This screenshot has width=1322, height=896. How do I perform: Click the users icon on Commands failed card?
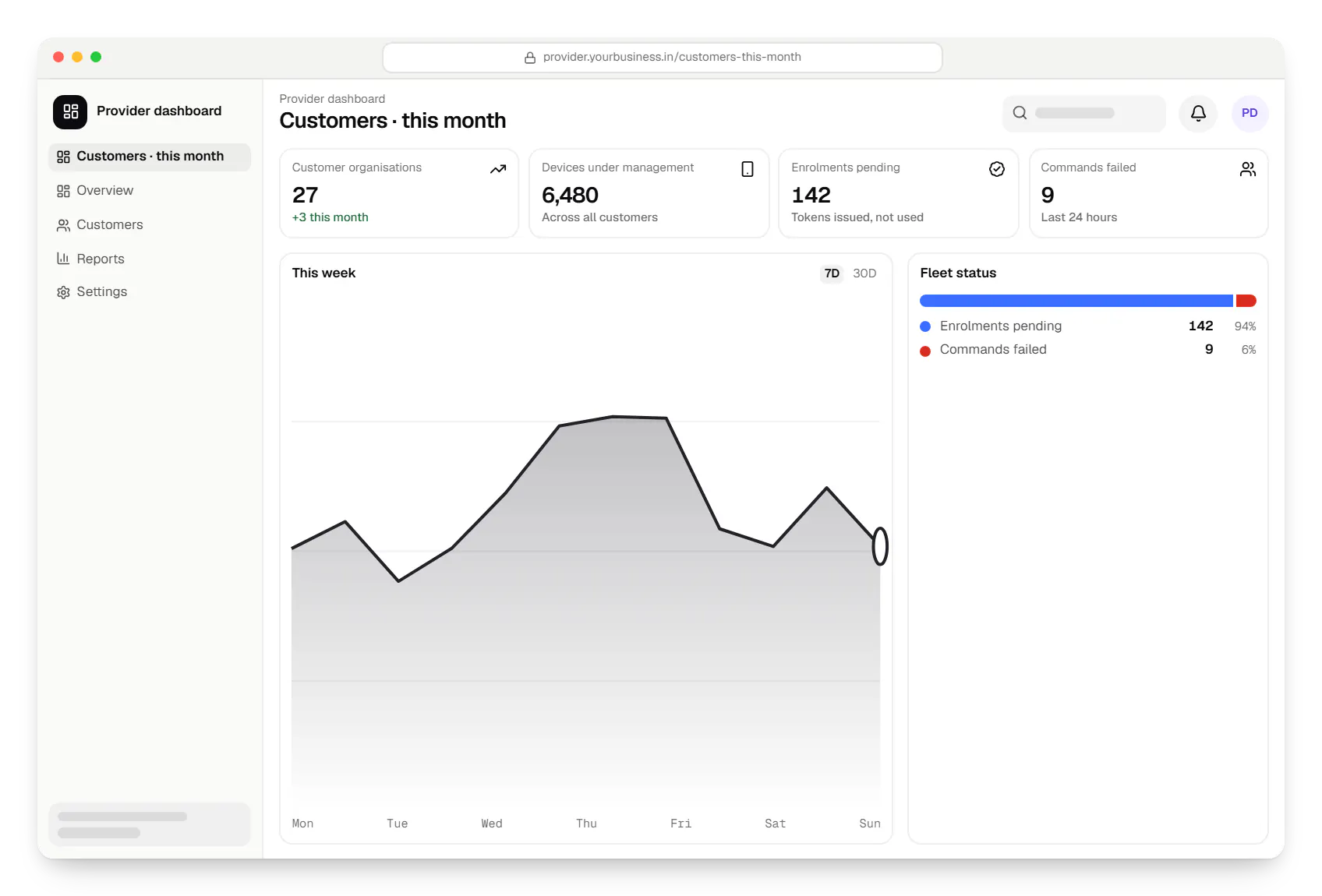[1248, 169]
